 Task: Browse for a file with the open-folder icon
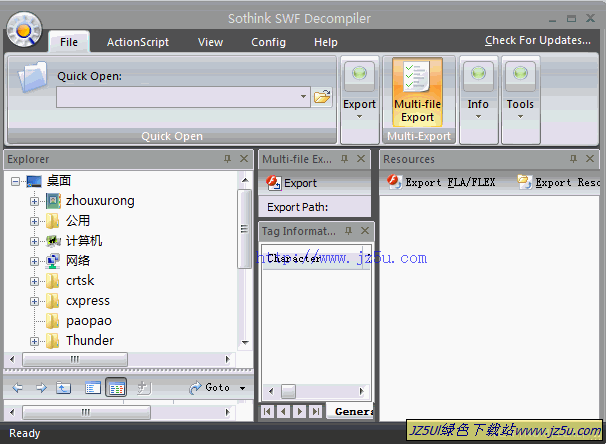[322, 97]
